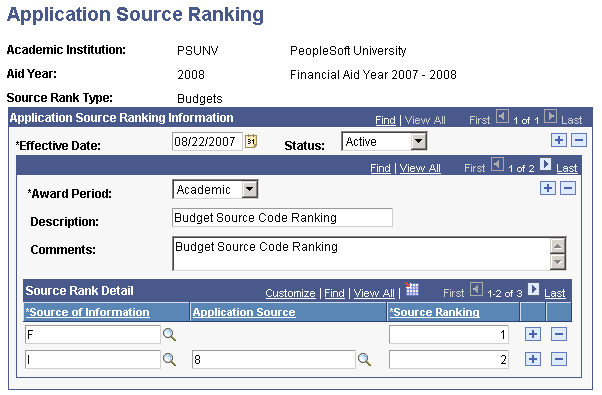602x395 pixels.
Task: Delete the Source Ranking 1 row
Action: point(559,334)
